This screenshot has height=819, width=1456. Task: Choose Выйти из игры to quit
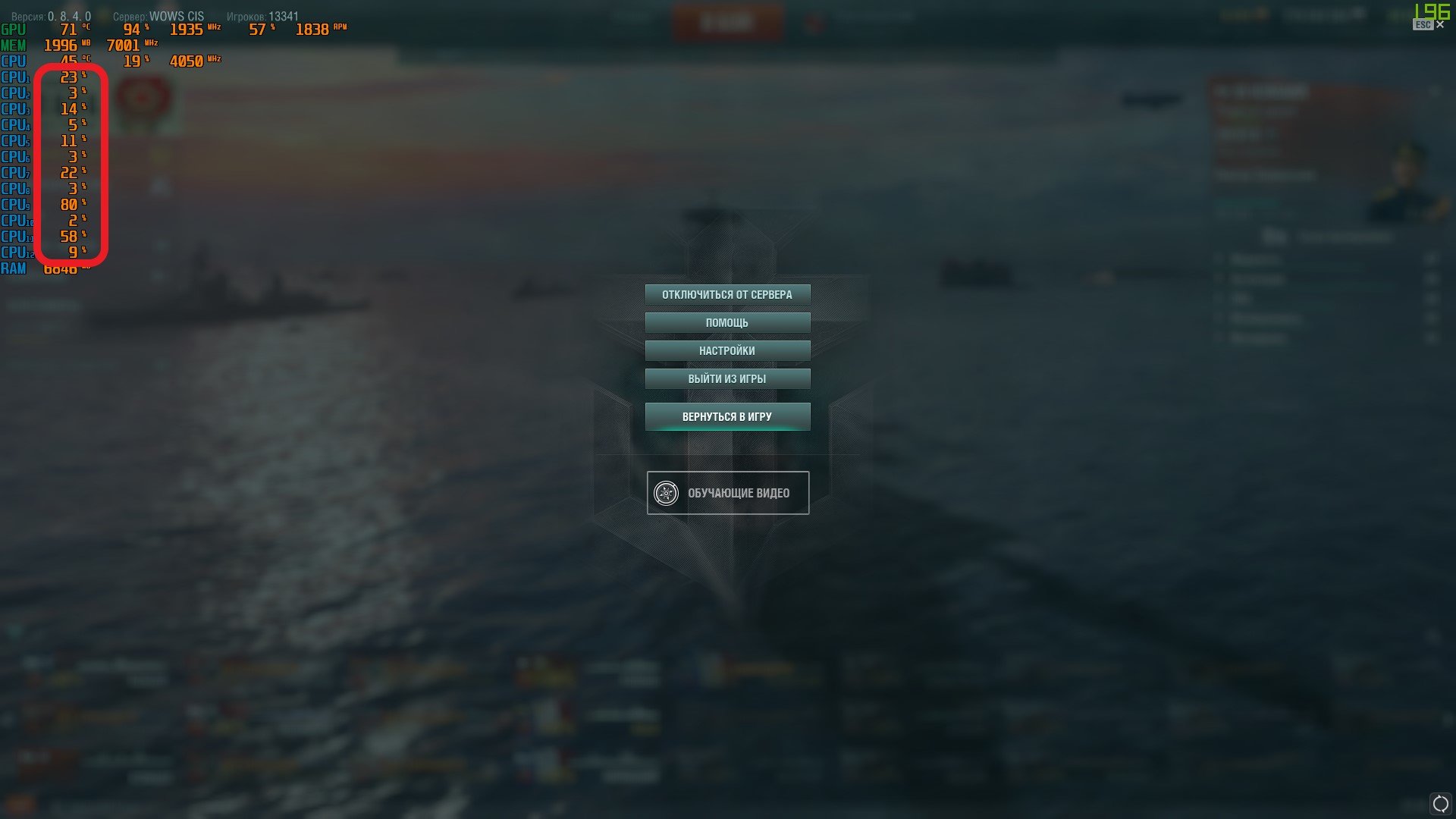coord(727,378)
